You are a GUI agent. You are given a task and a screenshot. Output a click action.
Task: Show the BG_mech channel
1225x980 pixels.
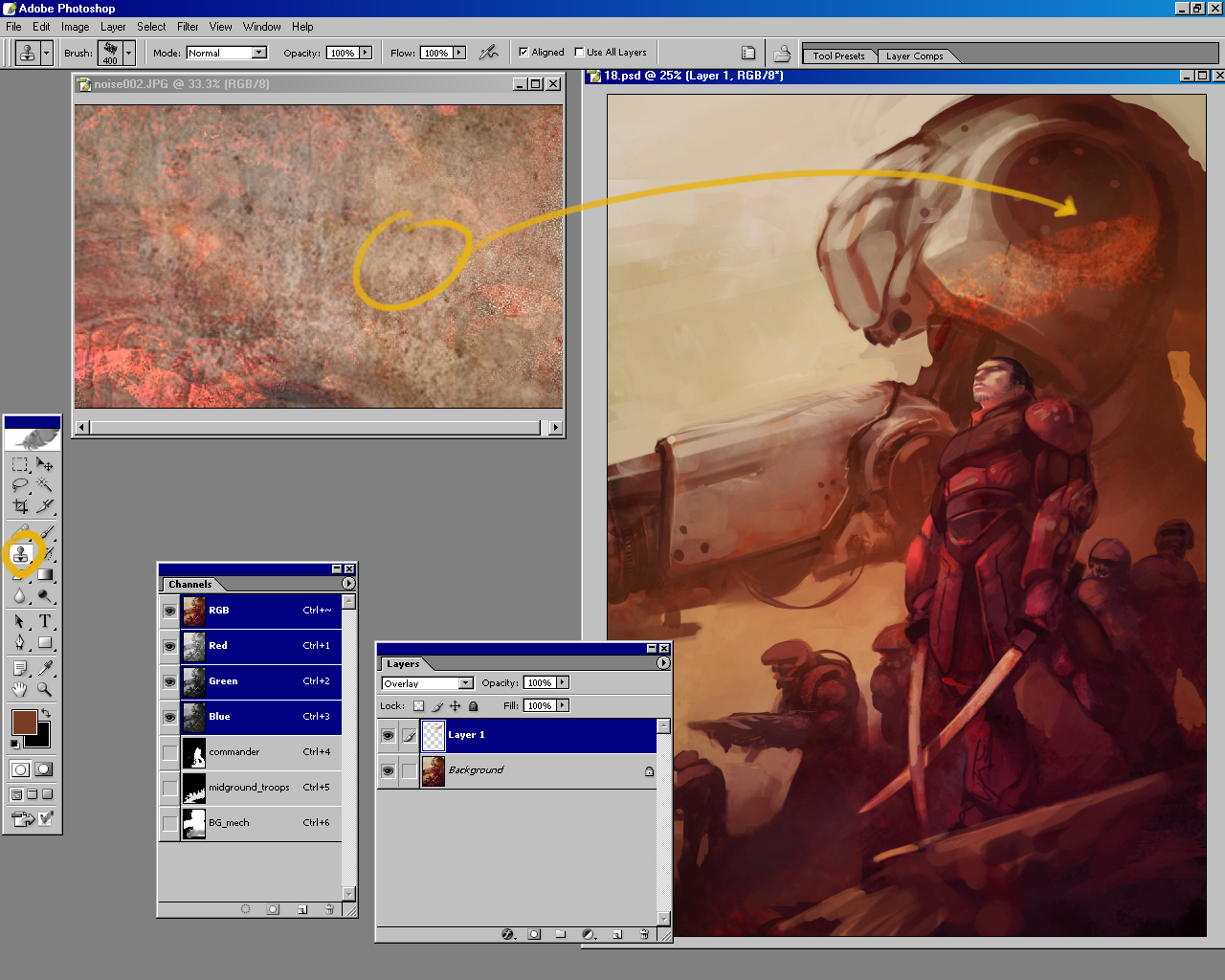[x=169, y=823]
